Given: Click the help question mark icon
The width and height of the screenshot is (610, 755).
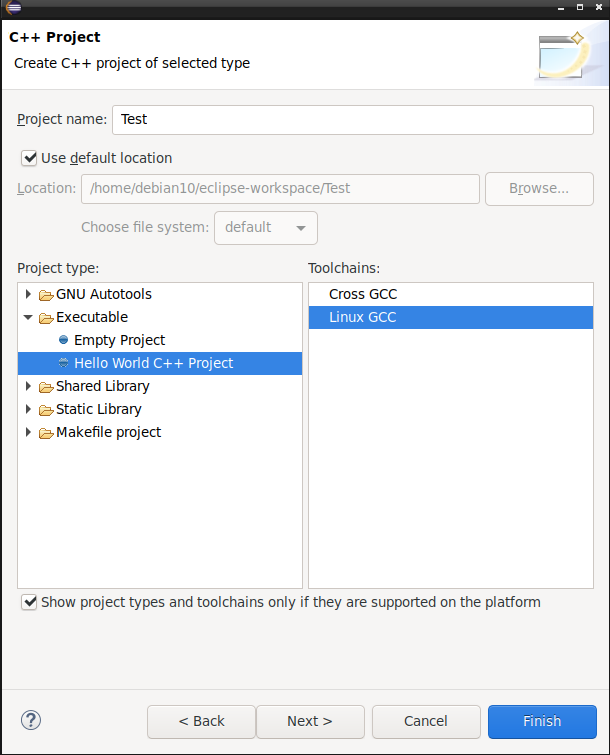Looking at the screenshot, I should (x=31, y=720).
